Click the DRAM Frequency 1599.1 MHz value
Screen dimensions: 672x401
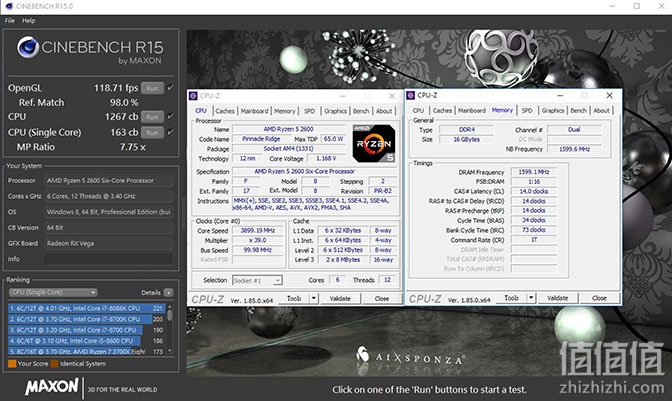point(534,172)
